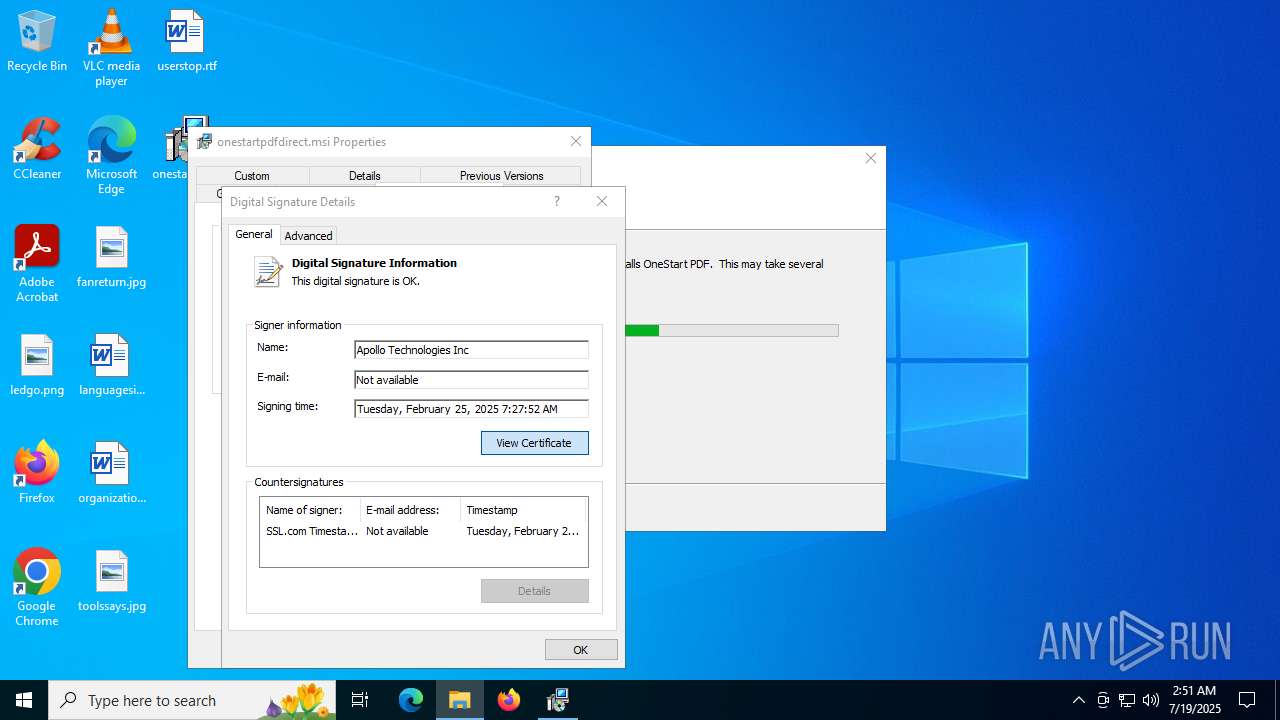Select the ledgo.png desktop file
Screen dimensions: 1280x720
(x=37, y=365)
